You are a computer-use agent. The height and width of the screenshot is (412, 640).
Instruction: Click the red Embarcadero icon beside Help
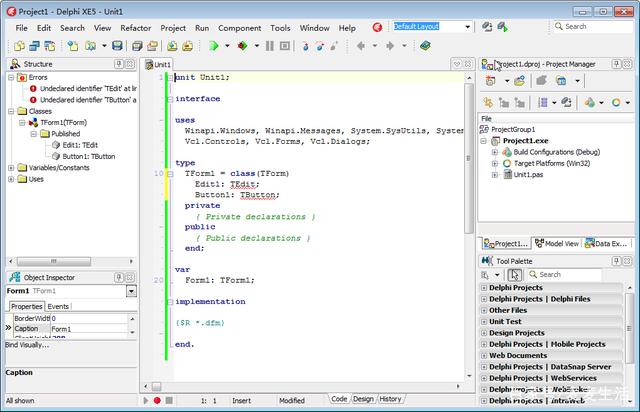click(x=377, y=27)
